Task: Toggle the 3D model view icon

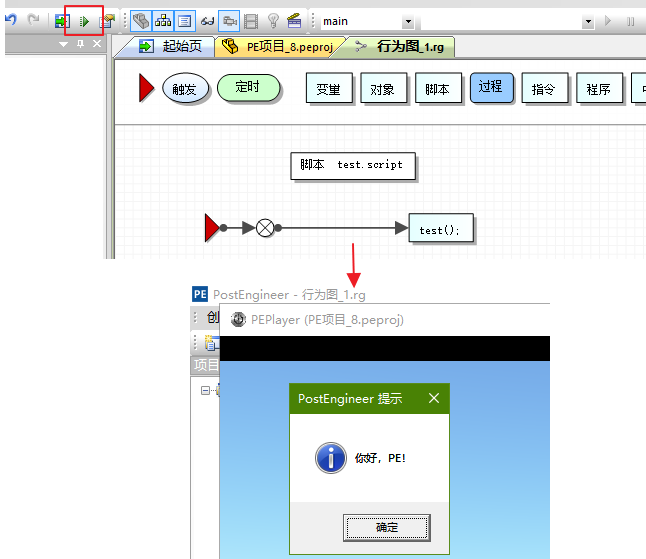Action: 141,21
